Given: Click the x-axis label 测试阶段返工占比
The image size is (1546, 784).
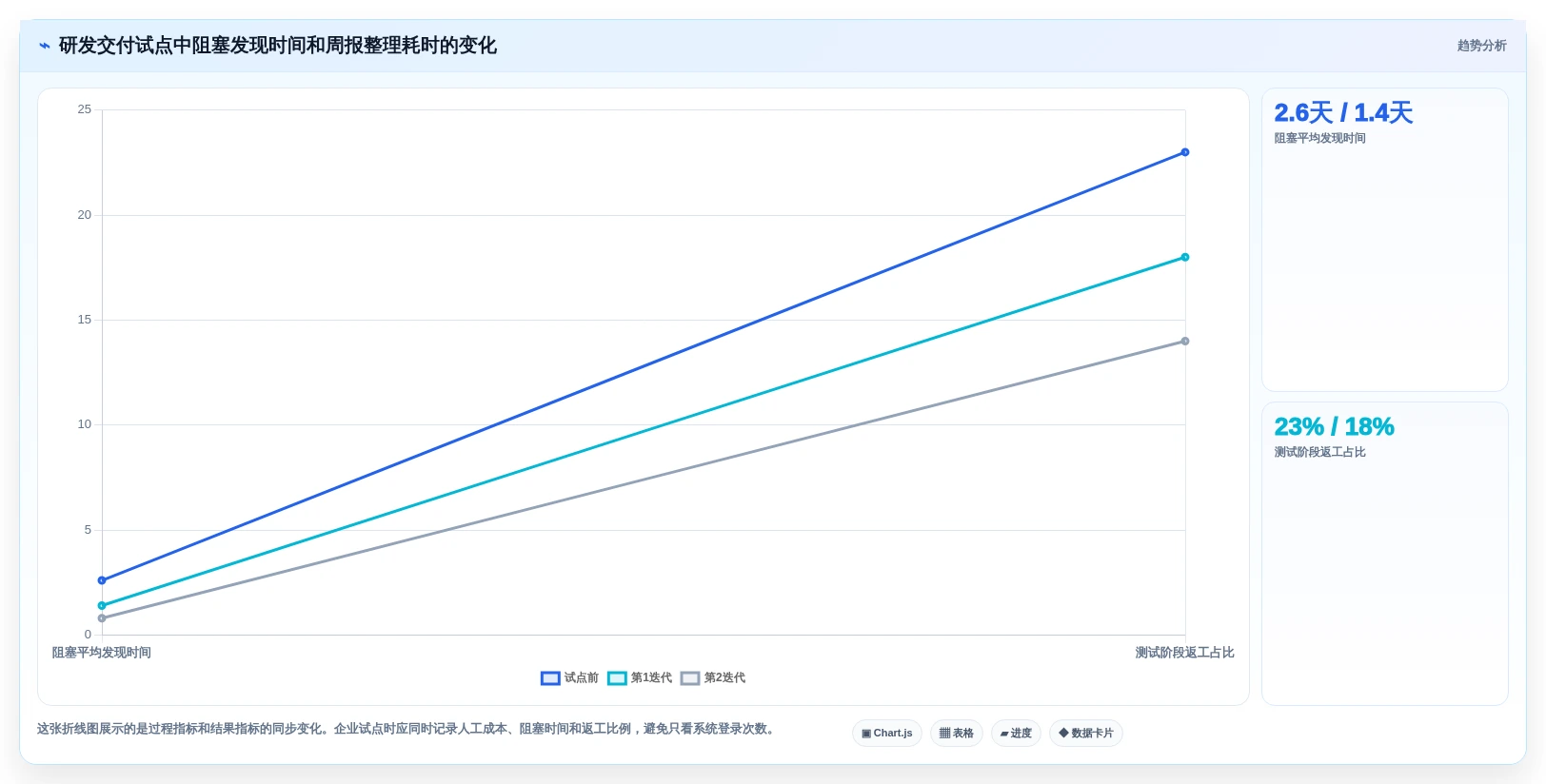Looking at the screenshot, I should click(1184, 653).
